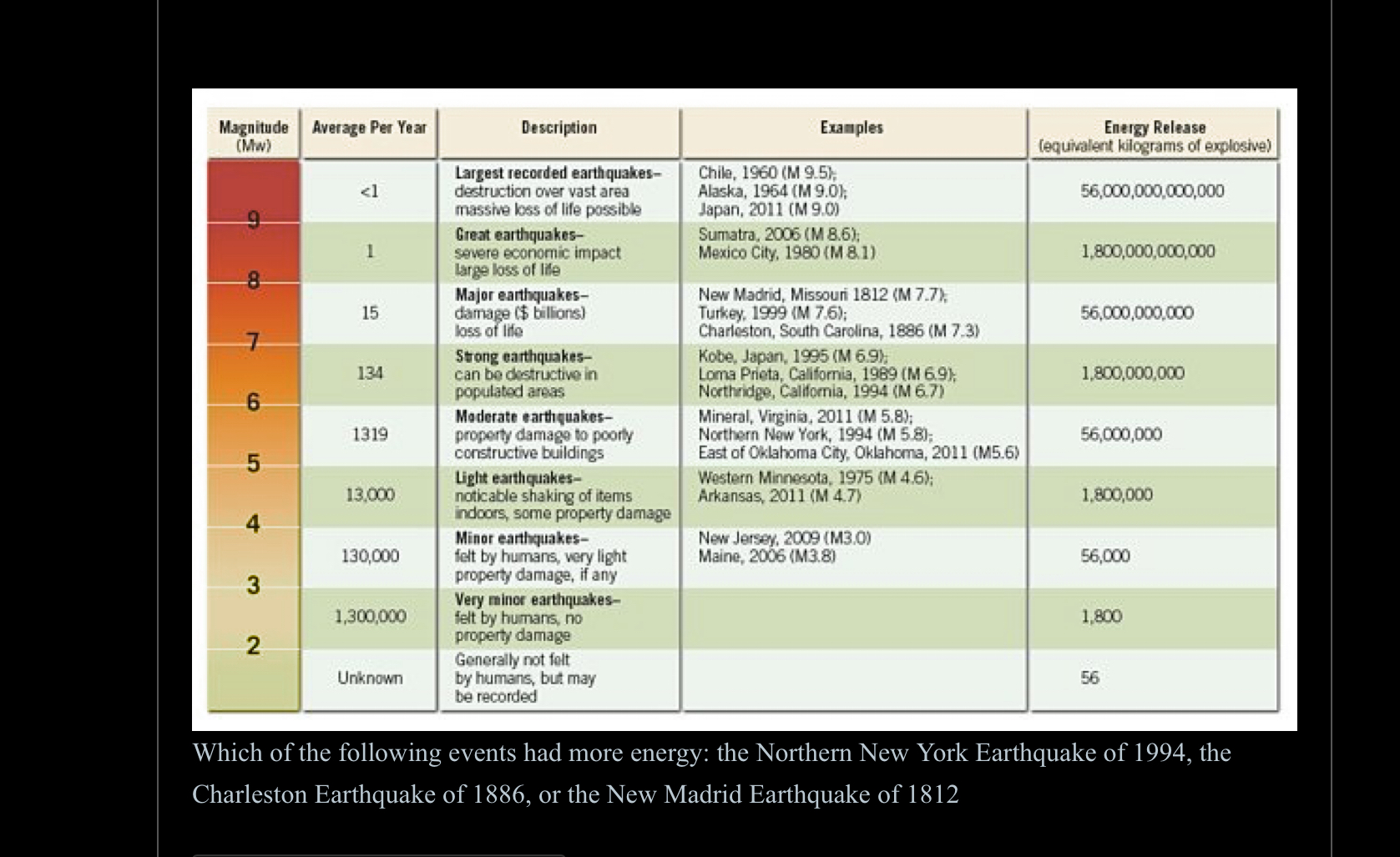The height and width of the screenshot is (857, 1400).
Task: Select 'Minor earthquakes' heading above 'felt by humans, very light'
Action: [x=522, y=538]
